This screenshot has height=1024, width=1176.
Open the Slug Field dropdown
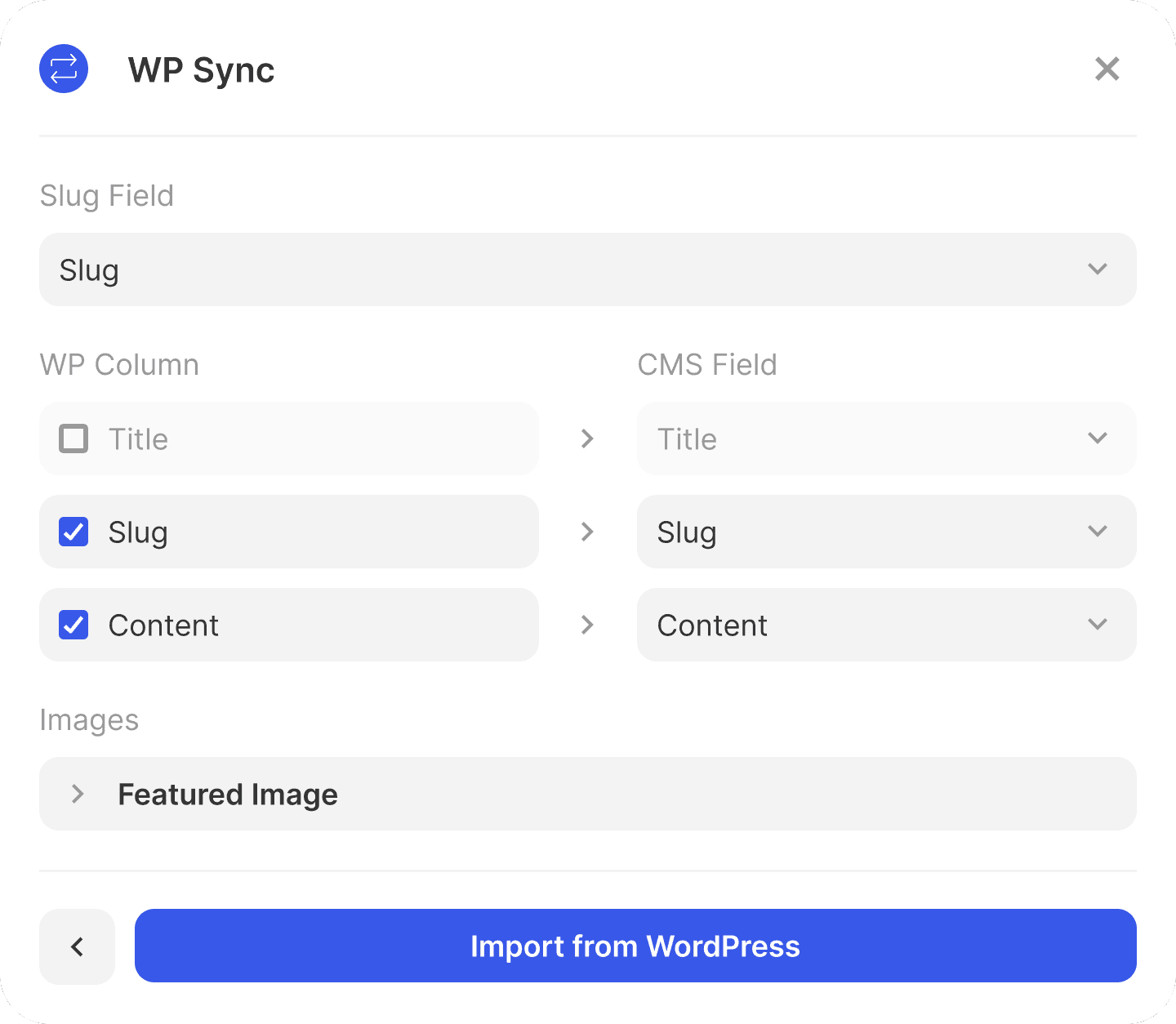click(x=588, y=269)
